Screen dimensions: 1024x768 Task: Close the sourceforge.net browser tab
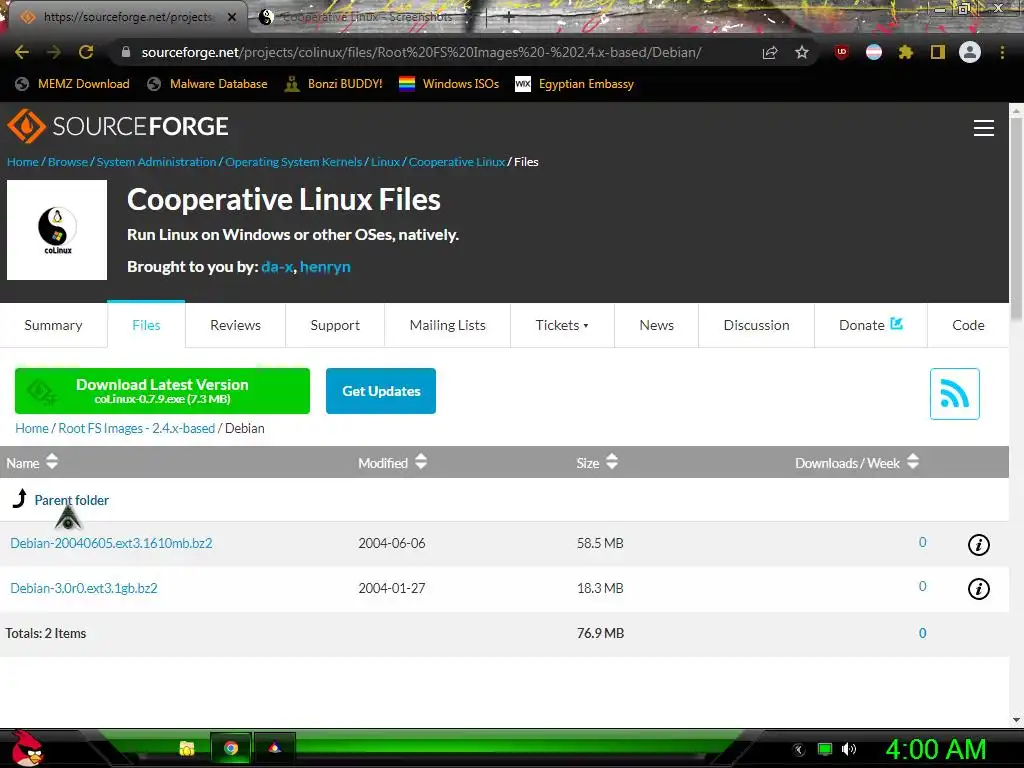coord(232,17)
